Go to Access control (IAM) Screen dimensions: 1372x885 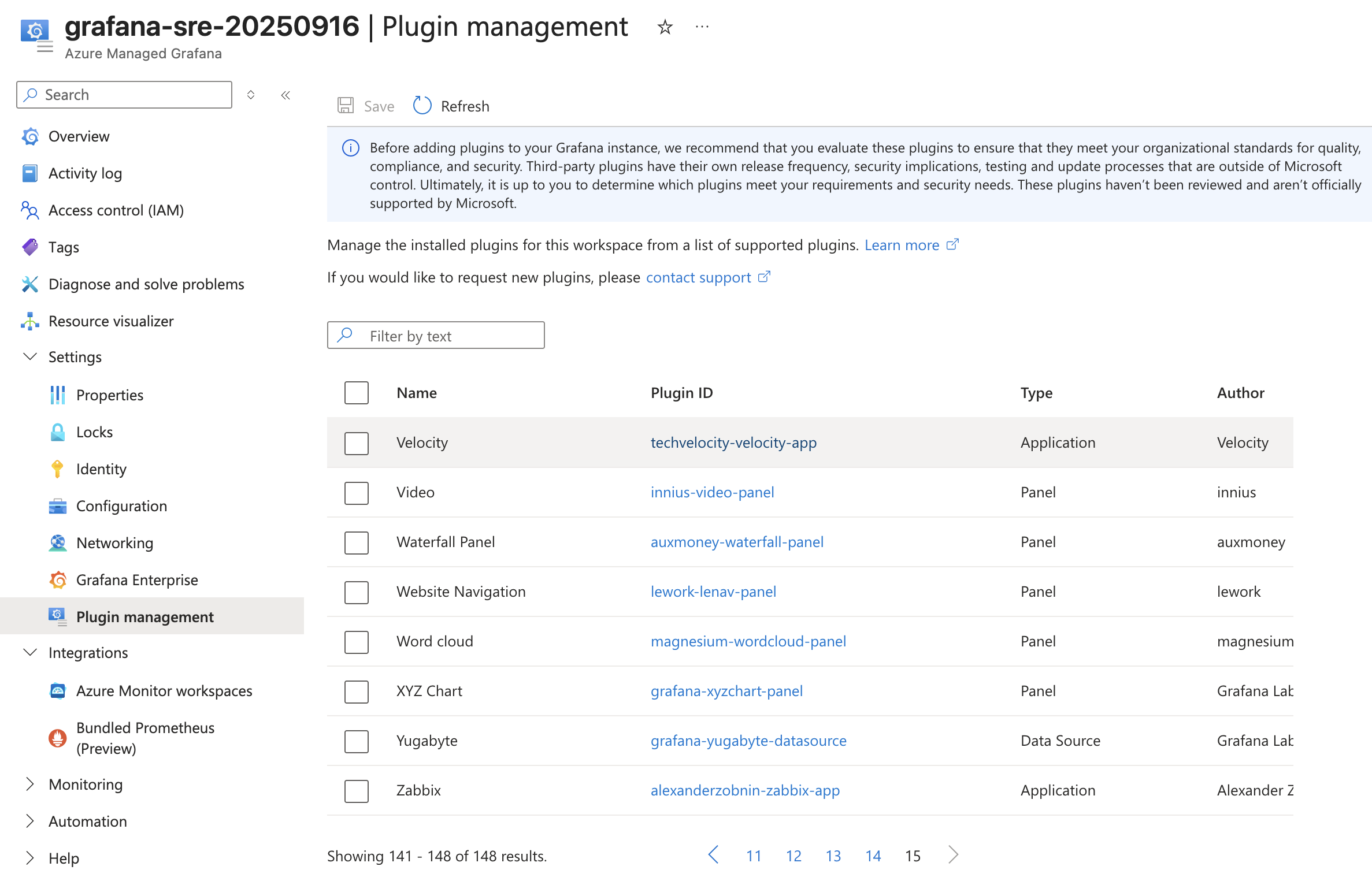pos(116,210)
